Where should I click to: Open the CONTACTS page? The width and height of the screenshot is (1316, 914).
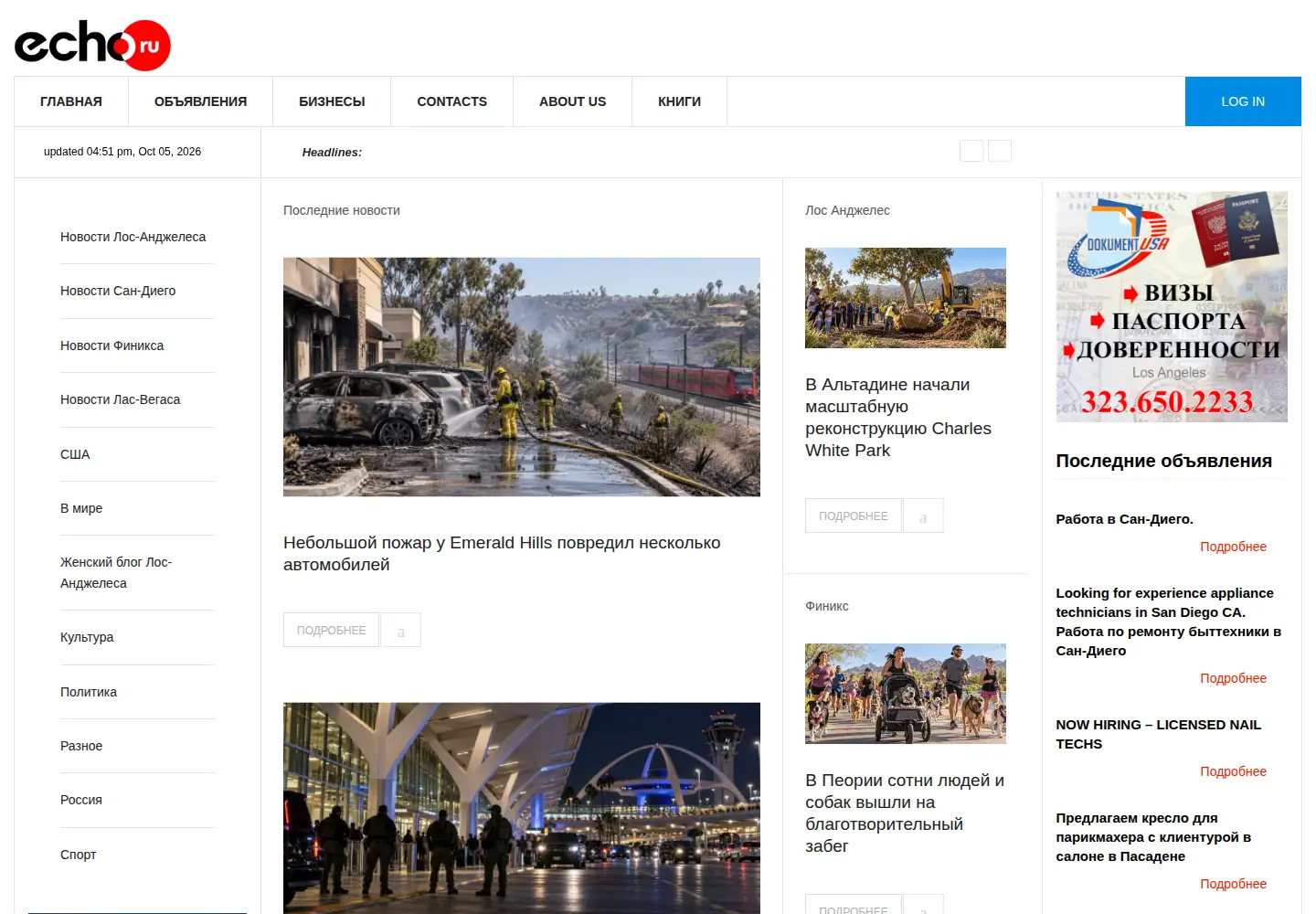tap(451, 101)
